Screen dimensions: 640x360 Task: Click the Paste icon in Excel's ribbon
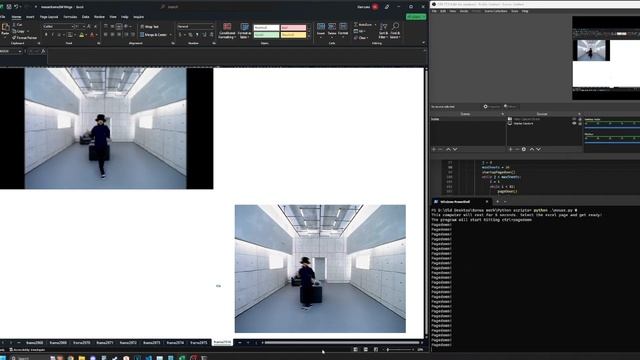pos(5,28)
